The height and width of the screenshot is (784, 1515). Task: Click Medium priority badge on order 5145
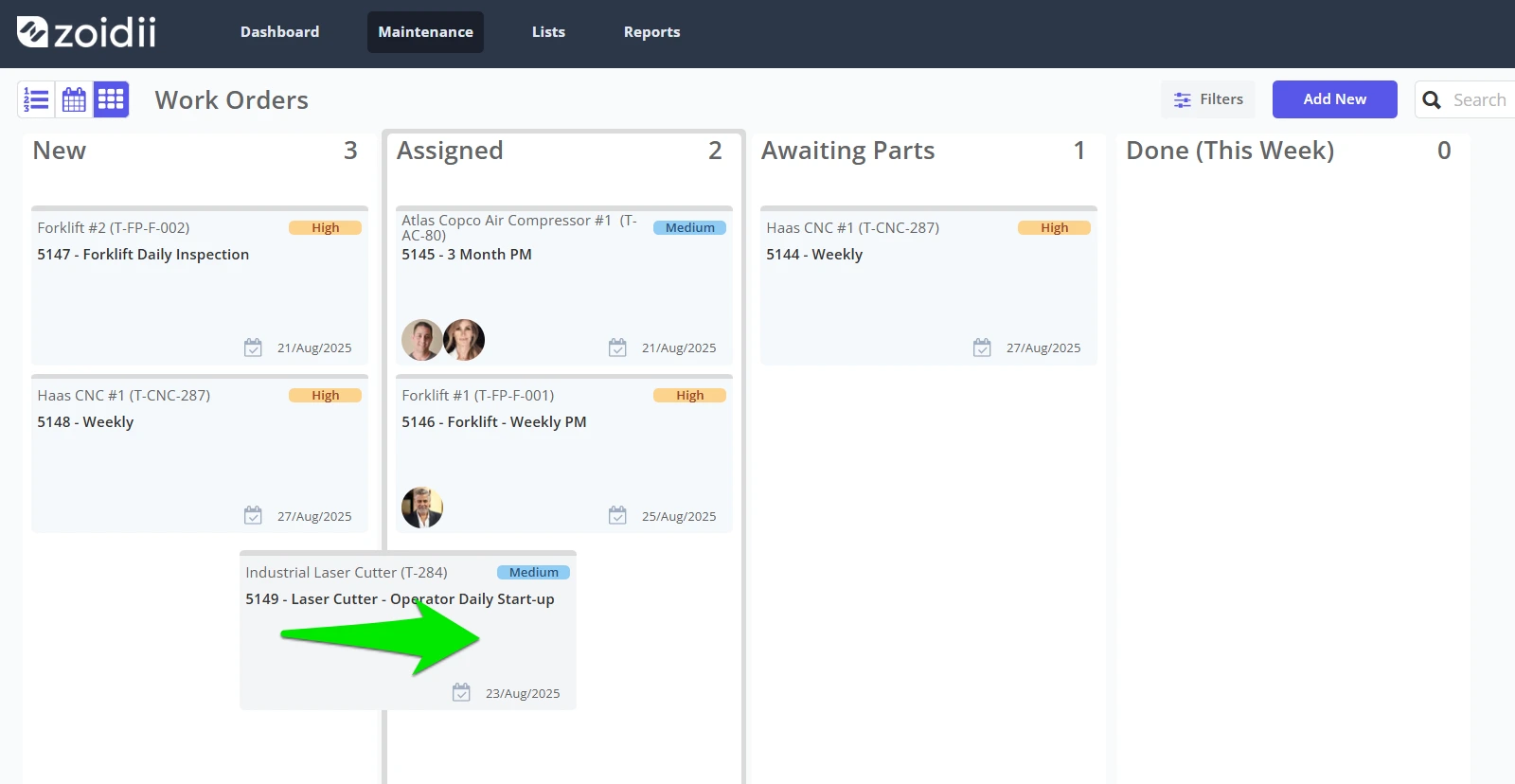click(x=690, y=228)
